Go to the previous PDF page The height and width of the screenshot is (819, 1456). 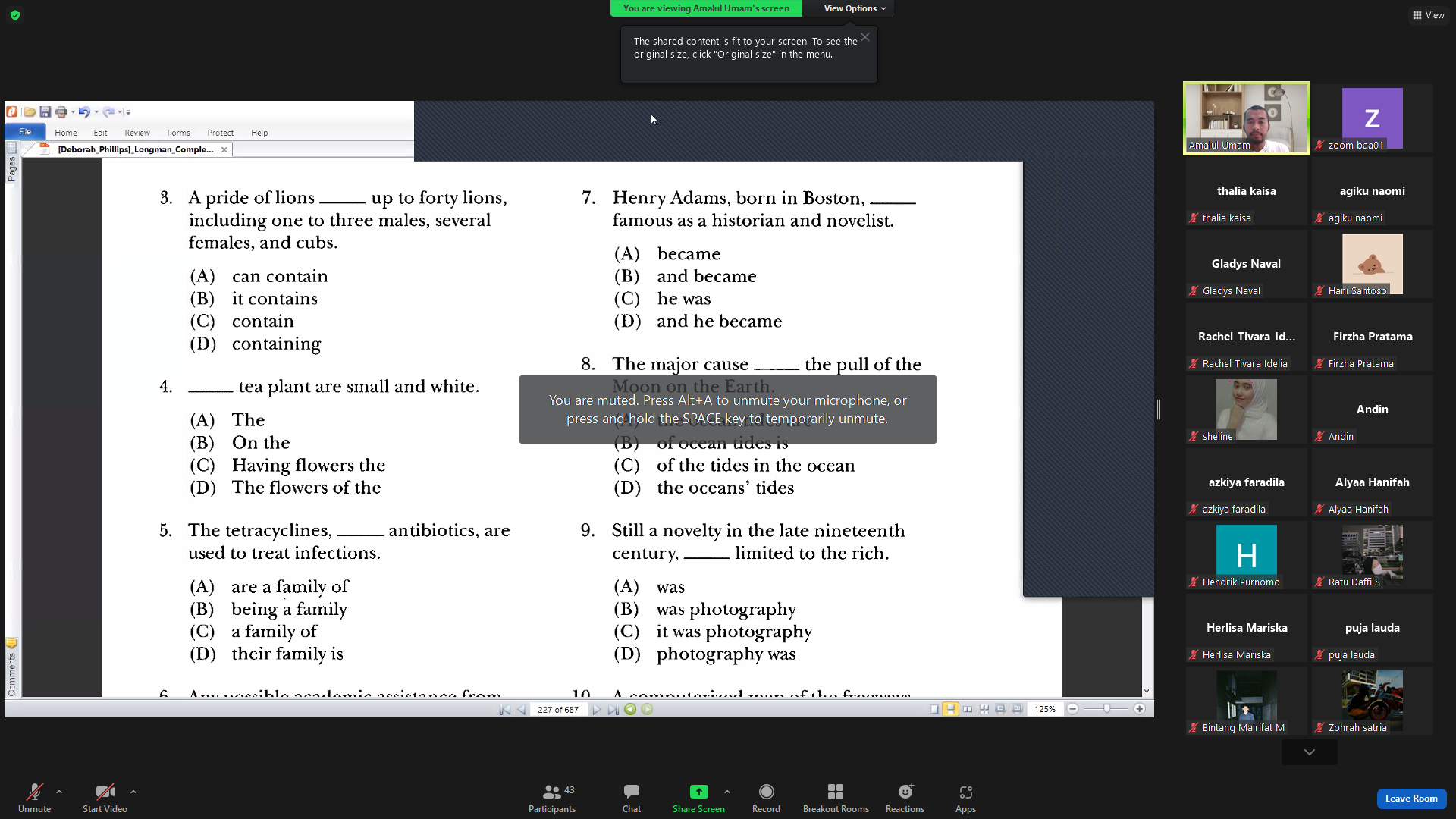522,710
